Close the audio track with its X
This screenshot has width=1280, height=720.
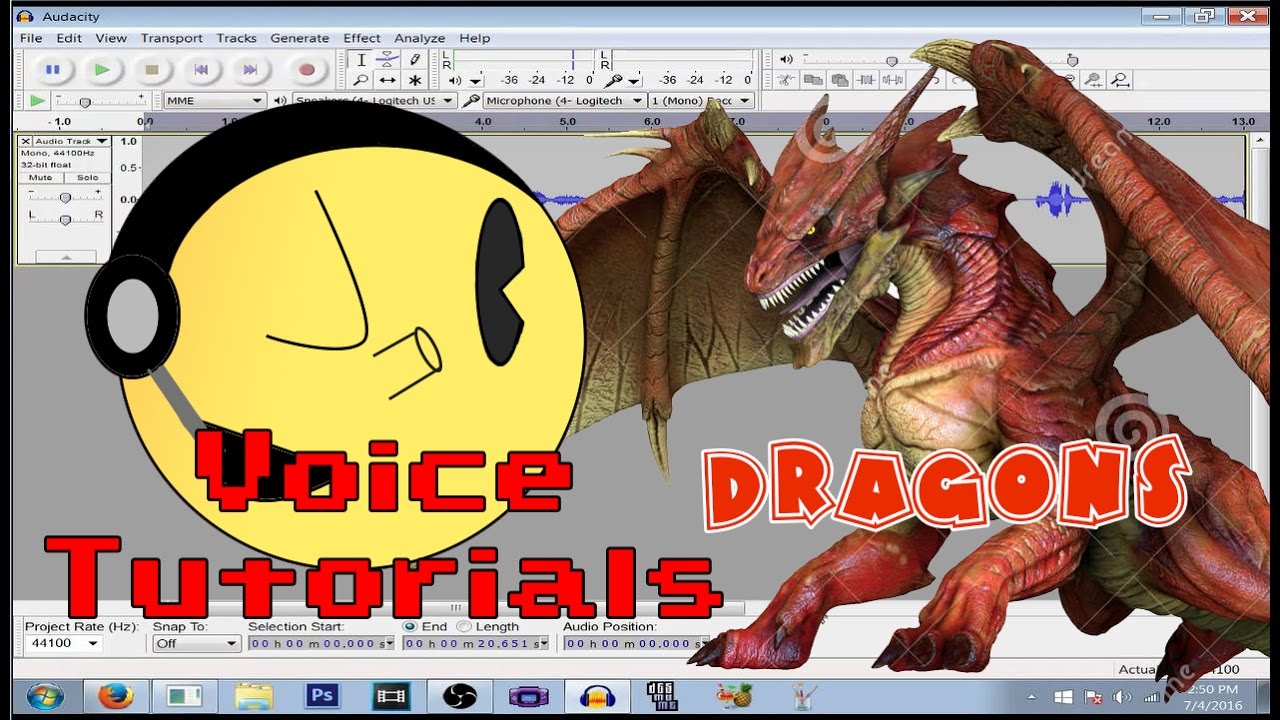tap(26, 141)
